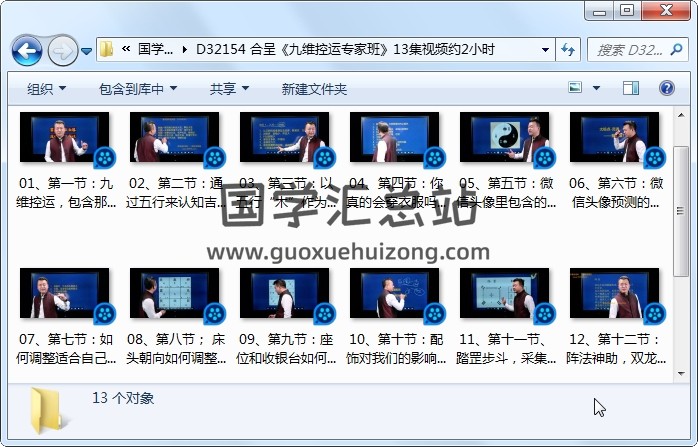The height and width of the screenshot is (447, 698).
Task: Select the yin-yang thumbnail 05、第五节
Action: 504,138
